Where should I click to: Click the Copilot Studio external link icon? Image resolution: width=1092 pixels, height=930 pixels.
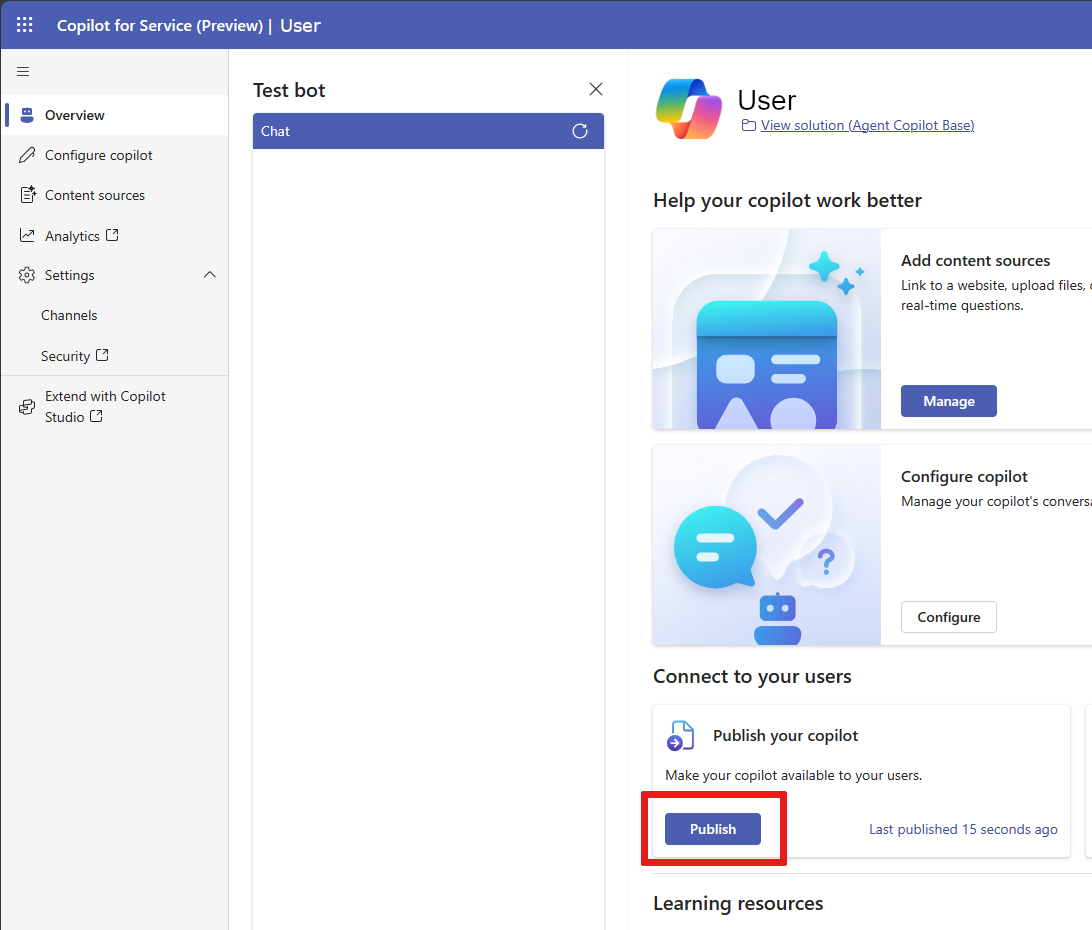coord(96,417)
